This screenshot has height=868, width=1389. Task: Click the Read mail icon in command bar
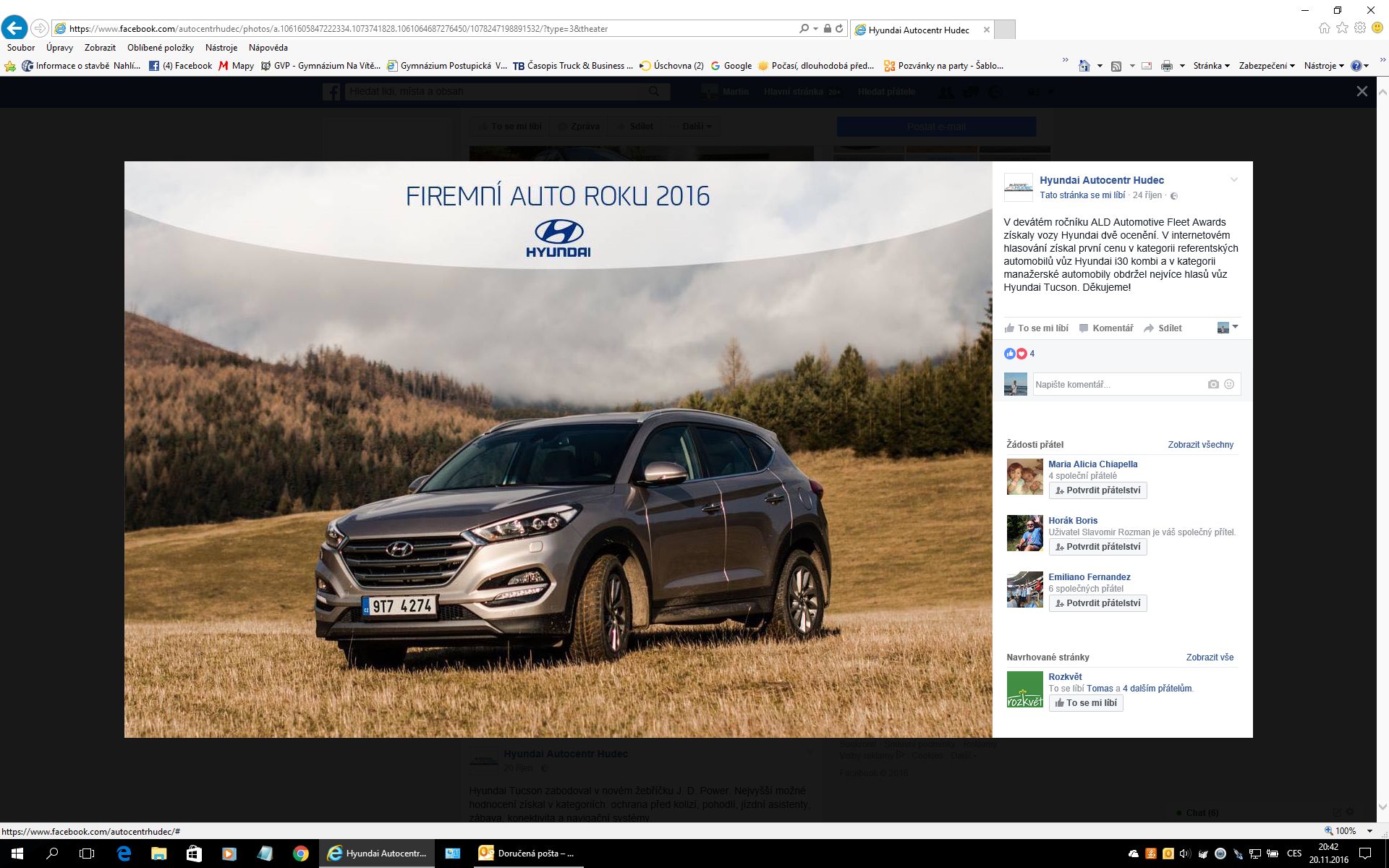[x=1147, y=66]
